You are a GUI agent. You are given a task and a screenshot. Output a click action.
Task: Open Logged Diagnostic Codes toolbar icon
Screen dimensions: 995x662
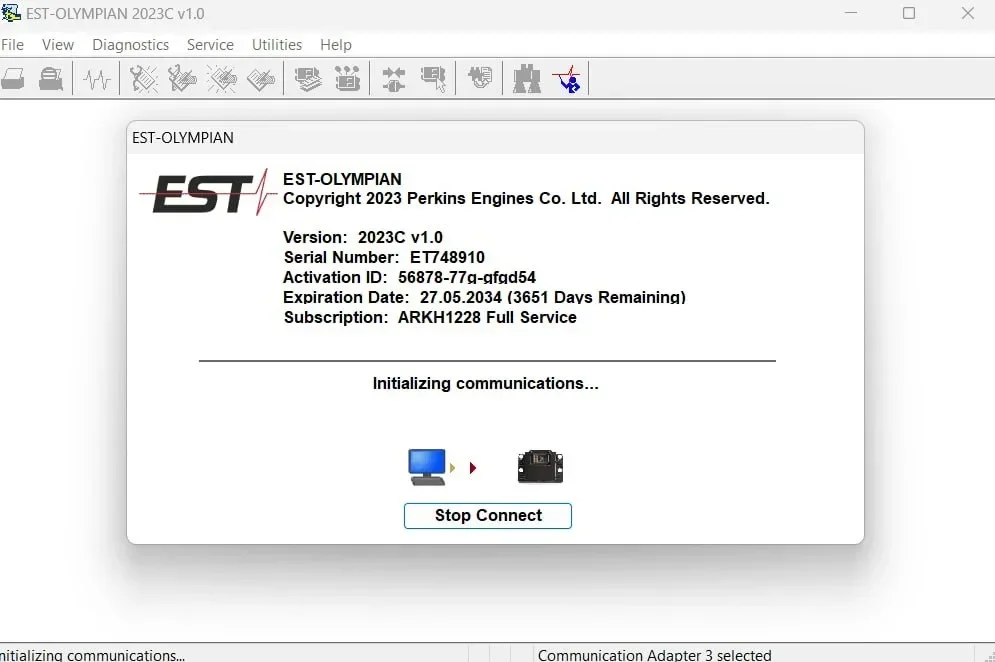click(x=182, y=79)
